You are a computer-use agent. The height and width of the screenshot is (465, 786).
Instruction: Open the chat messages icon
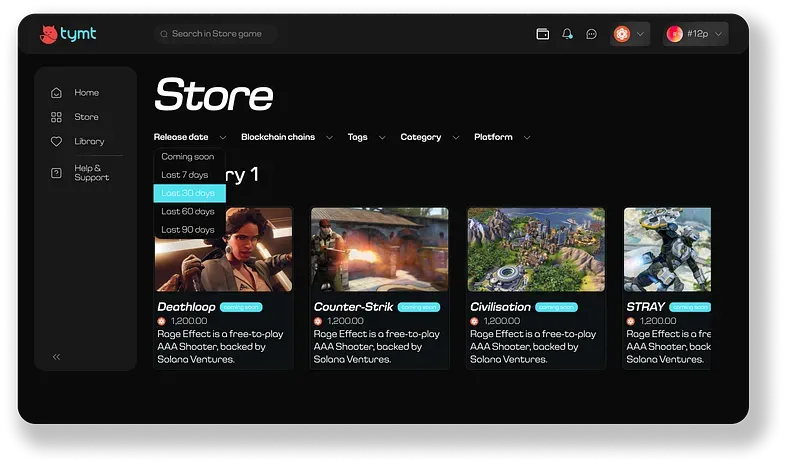(x=592, y=34)
